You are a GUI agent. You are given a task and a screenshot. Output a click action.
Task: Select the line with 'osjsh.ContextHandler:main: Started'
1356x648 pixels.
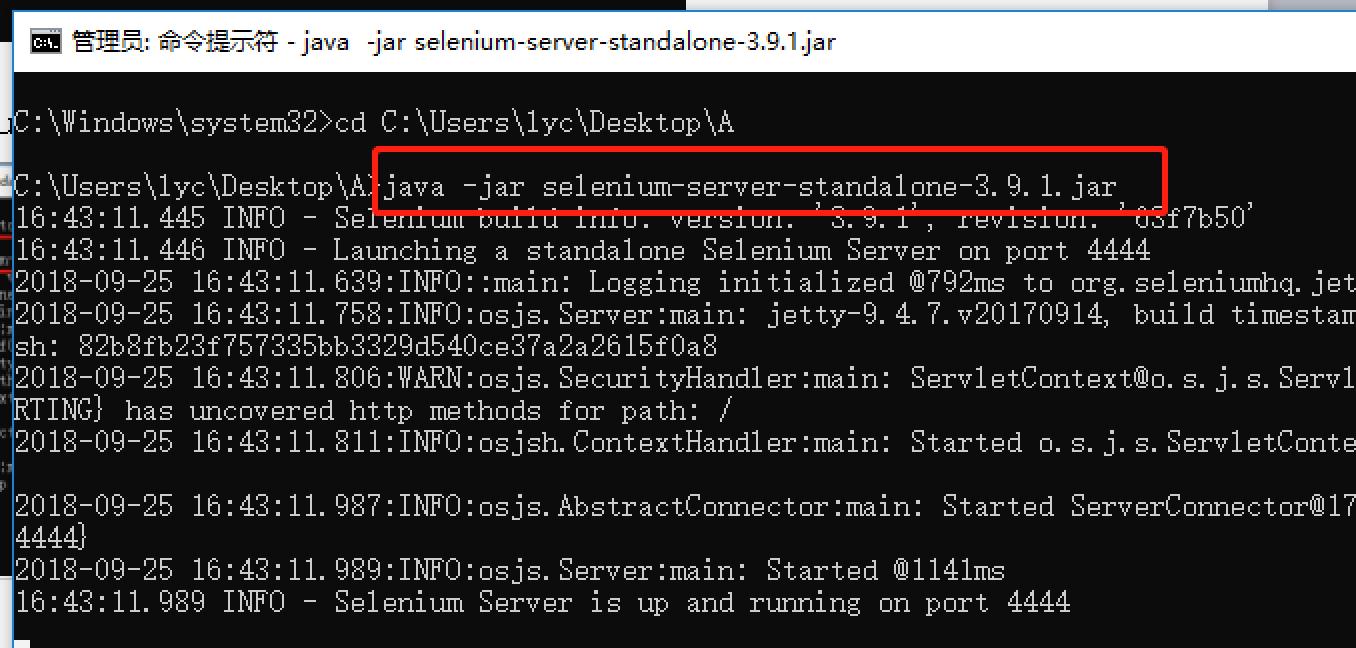click(x=685, y=442)
